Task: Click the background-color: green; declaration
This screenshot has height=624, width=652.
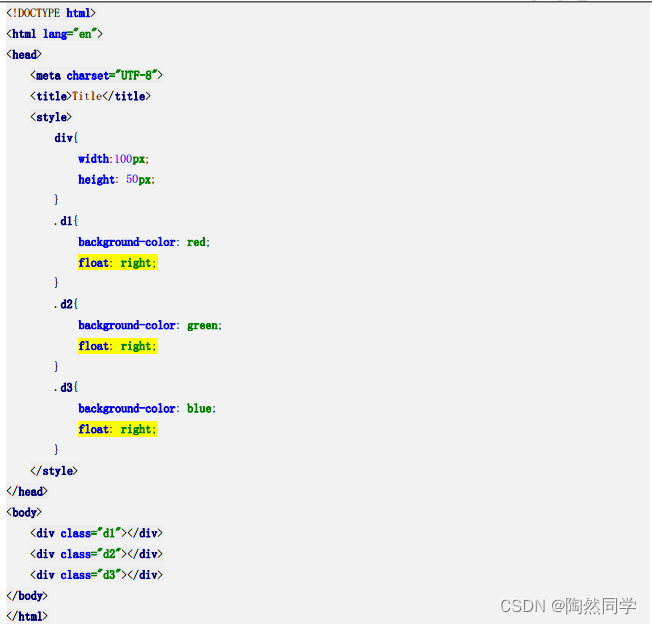Action: point(150,325)
